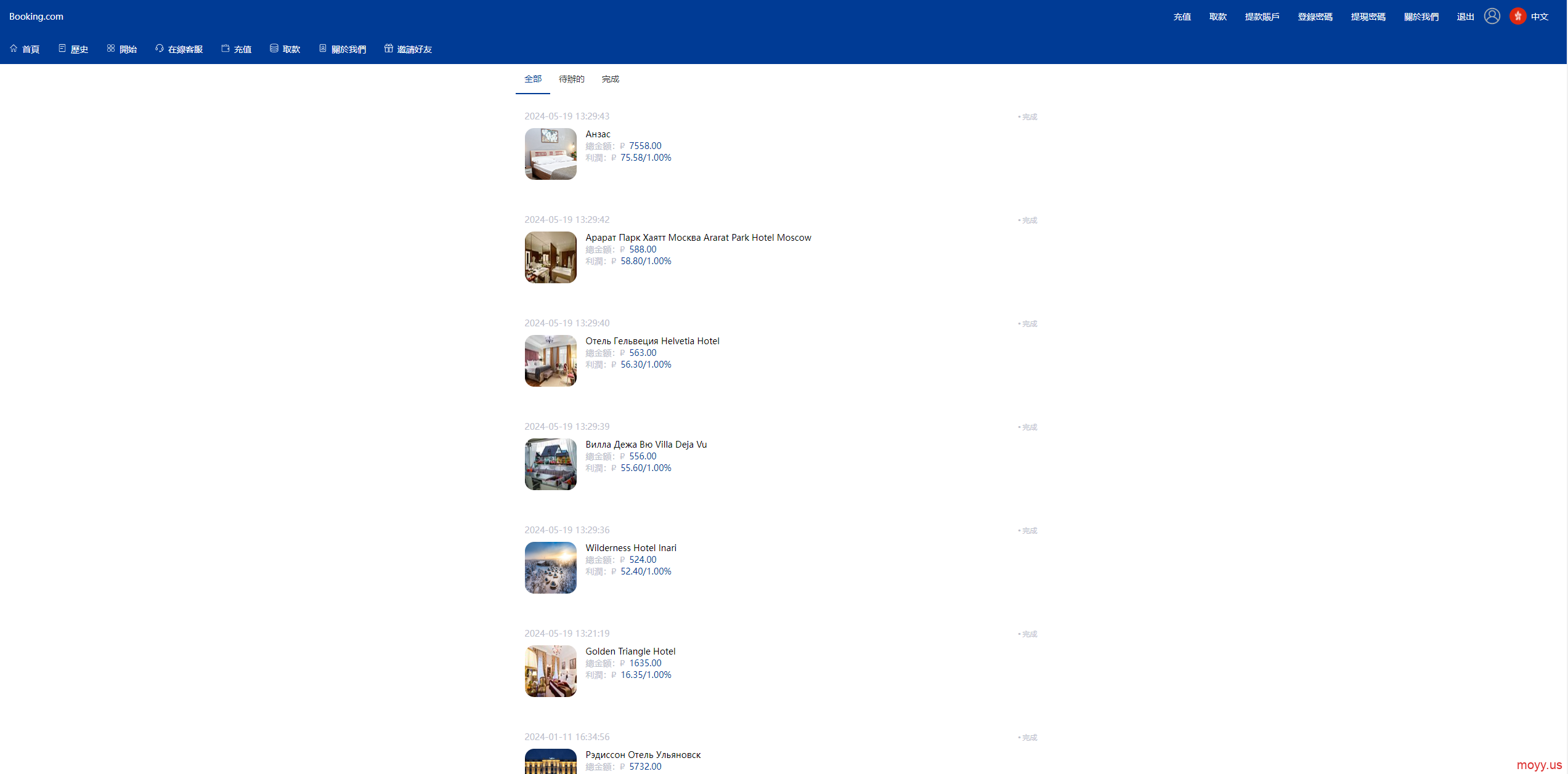Switch to the 完成 tab
This screenshot has width=1568, height=774.
pos(611,79)
